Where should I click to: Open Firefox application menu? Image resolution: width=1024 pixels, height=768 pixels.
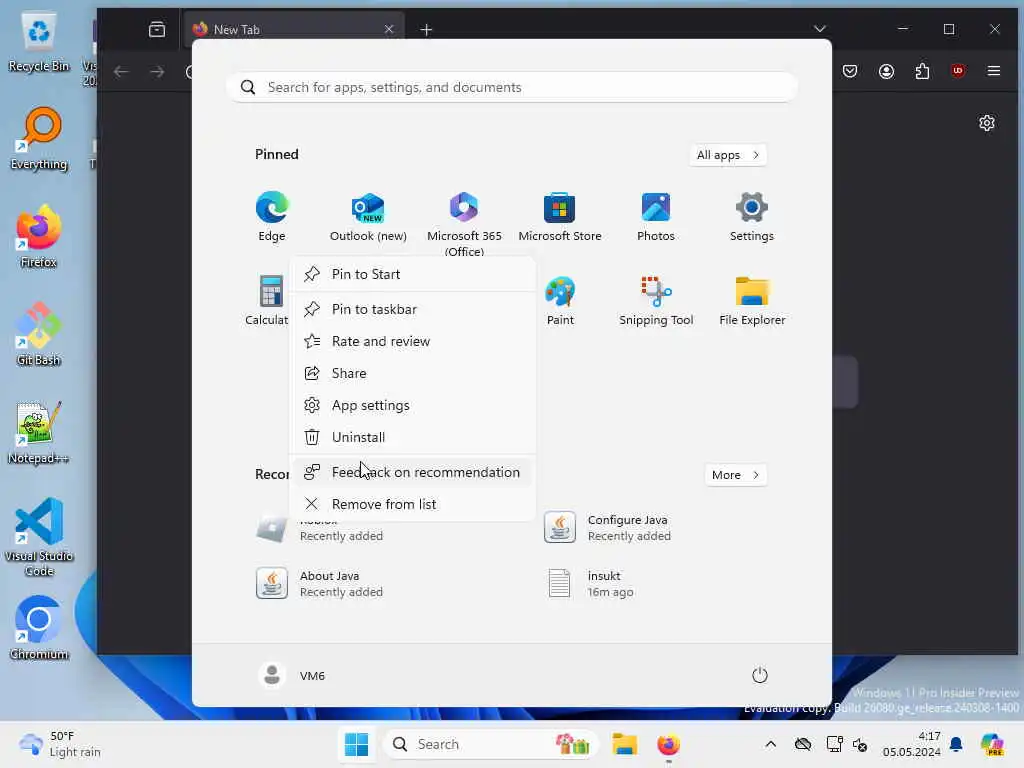(x=993, y=71)
